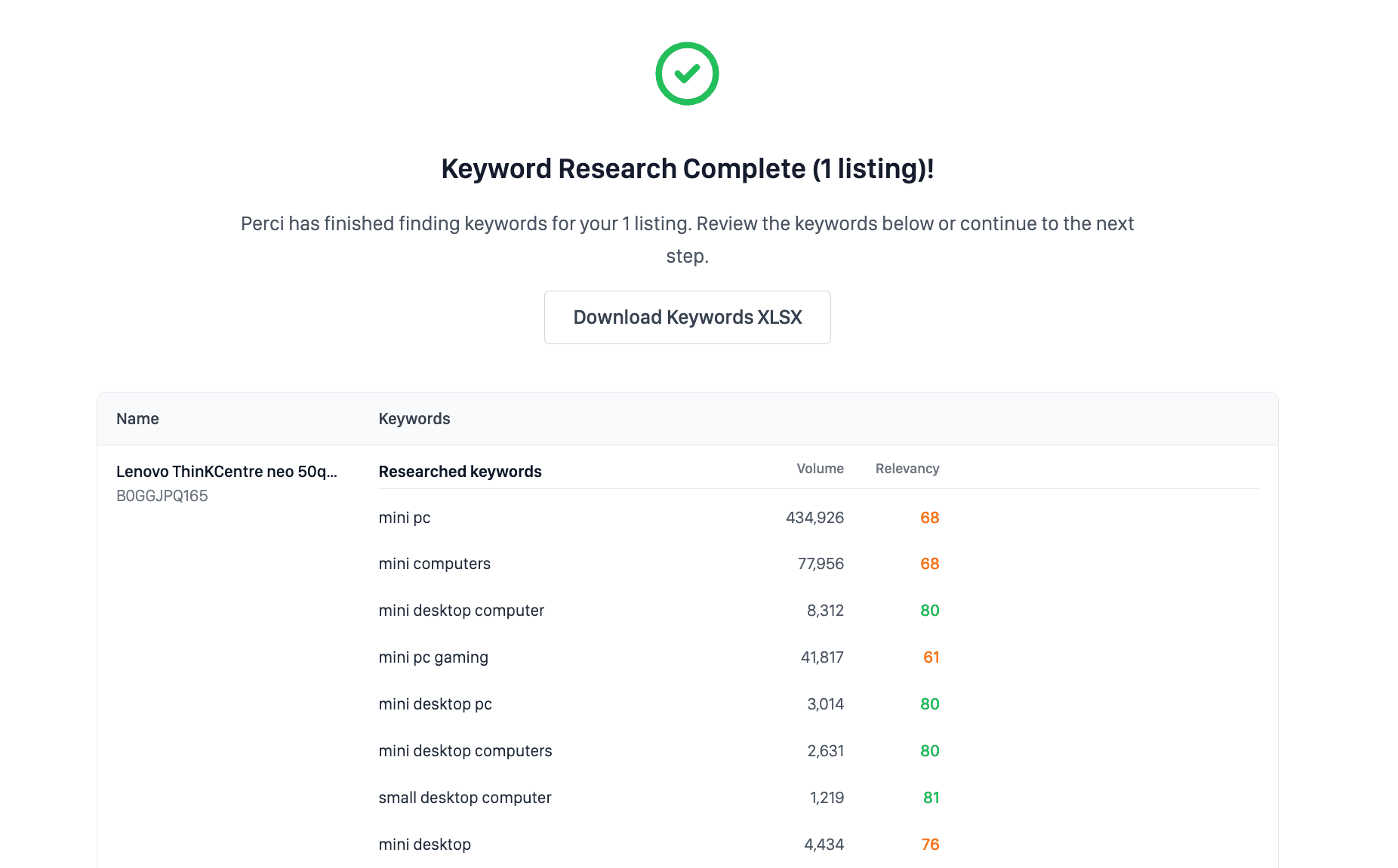Click relevancy score 80 for mini desktop pc
Image resolution: width=1398 pixels, height=868 pixels.
[929, 704]
